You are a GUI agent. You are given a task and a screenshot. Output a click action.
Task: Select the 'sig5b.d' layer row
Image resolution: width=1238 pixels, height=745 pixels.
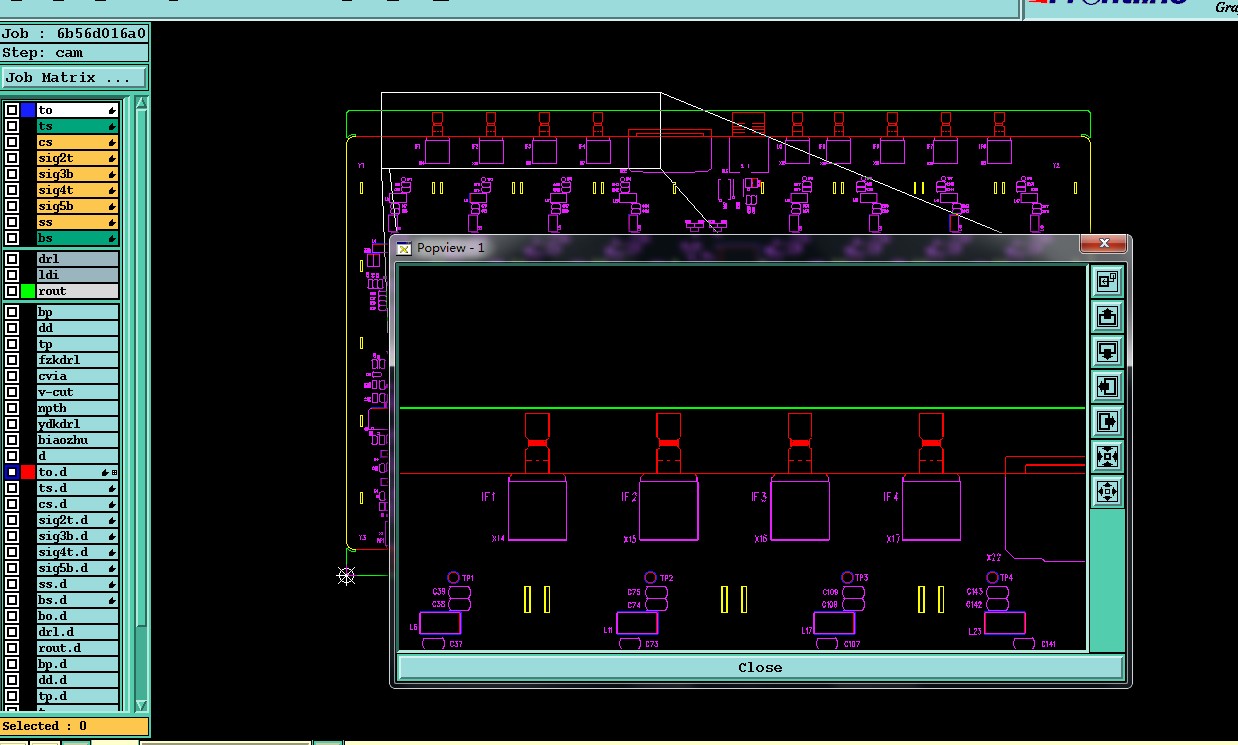pyautogui.click(x=78, y=568)
